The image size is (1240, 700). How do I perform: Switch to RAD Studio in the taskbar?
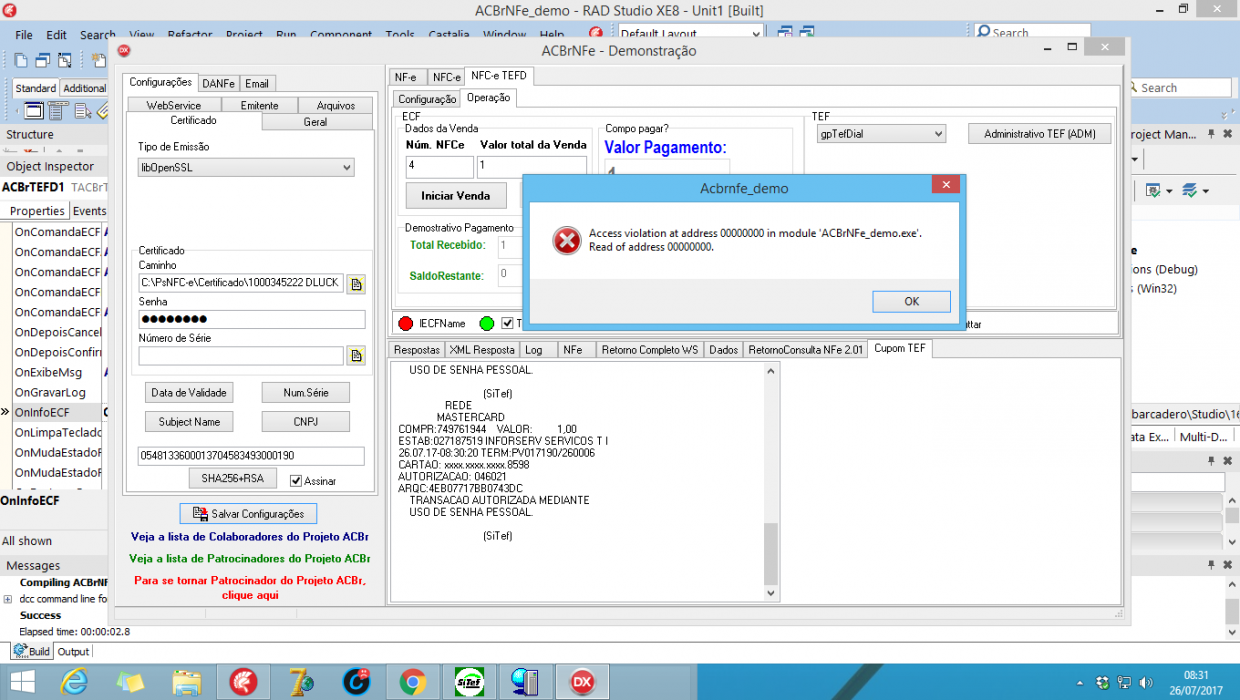coord(243,682)
